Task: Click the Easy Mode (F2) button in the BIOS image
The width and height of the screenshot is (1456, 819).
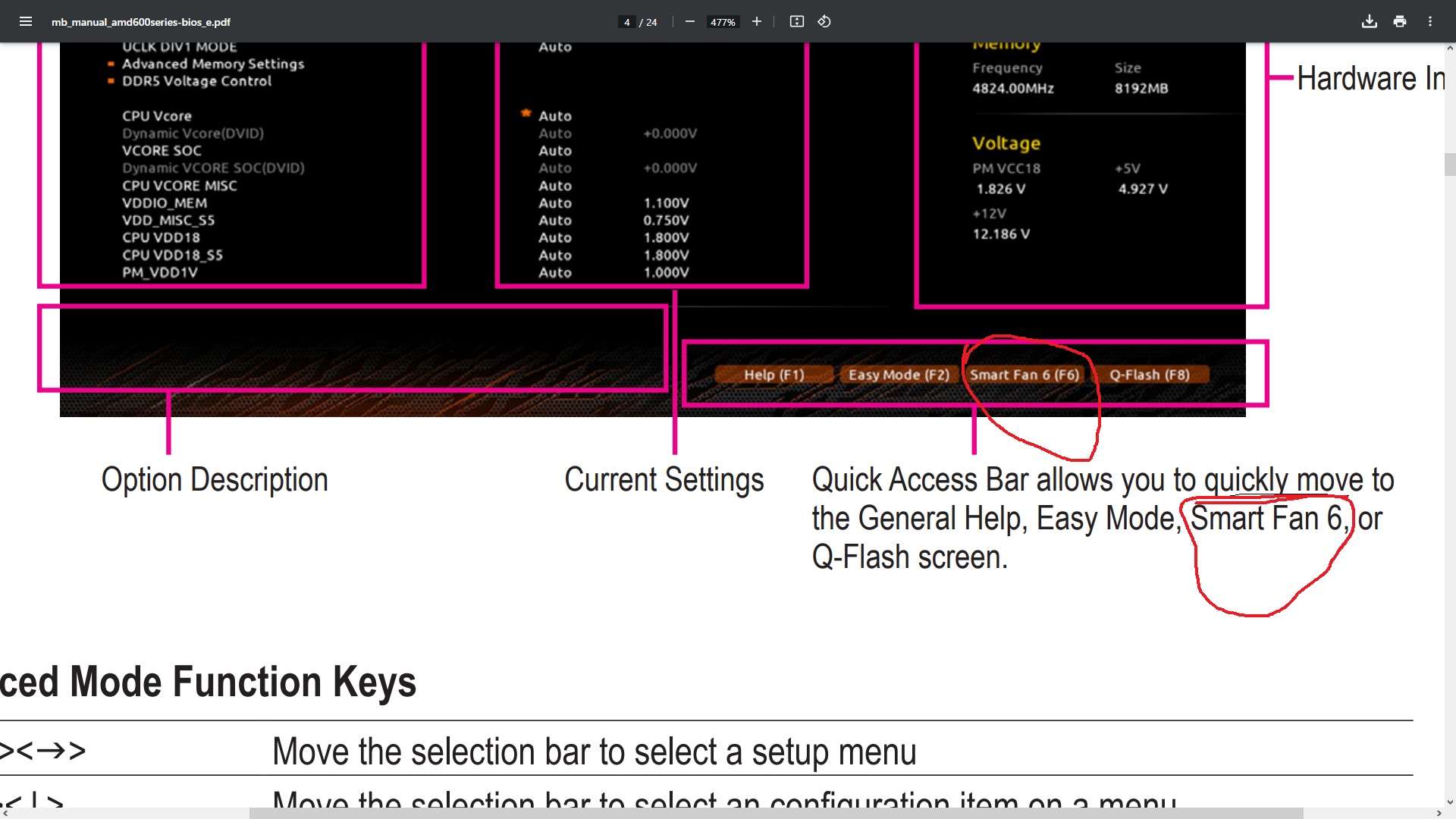Action: (x=899, y=375)
